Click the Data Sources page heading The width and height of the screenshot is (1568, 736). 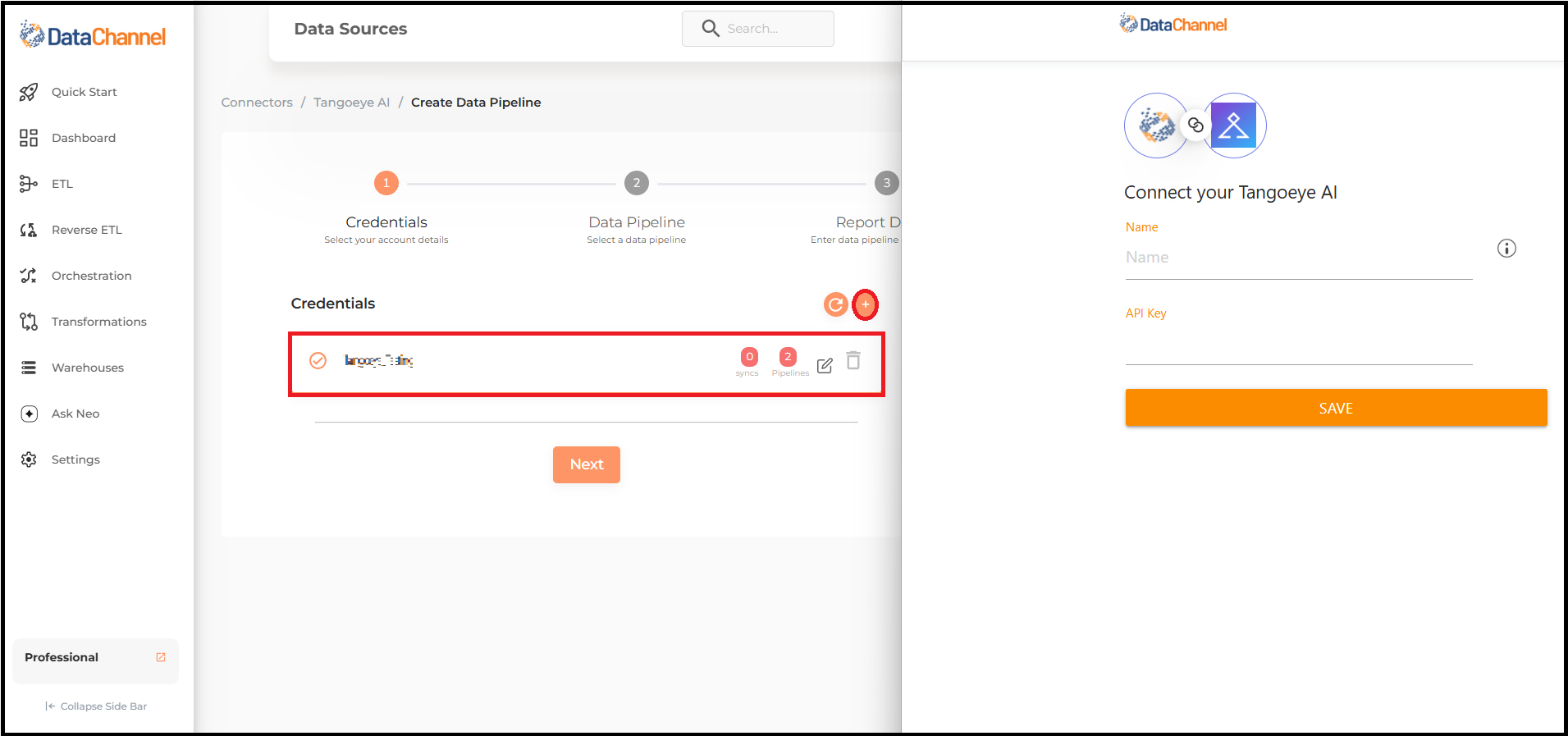click(350, 29)
